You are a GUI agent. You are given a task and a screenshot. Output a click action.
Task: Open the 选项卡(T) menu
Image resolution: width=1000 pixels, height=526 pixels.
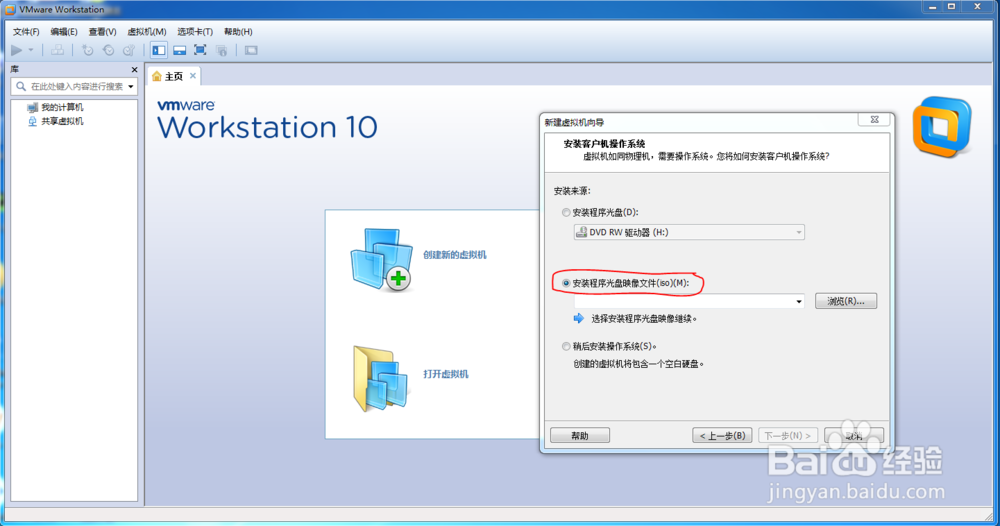click(x=195, y=32)
